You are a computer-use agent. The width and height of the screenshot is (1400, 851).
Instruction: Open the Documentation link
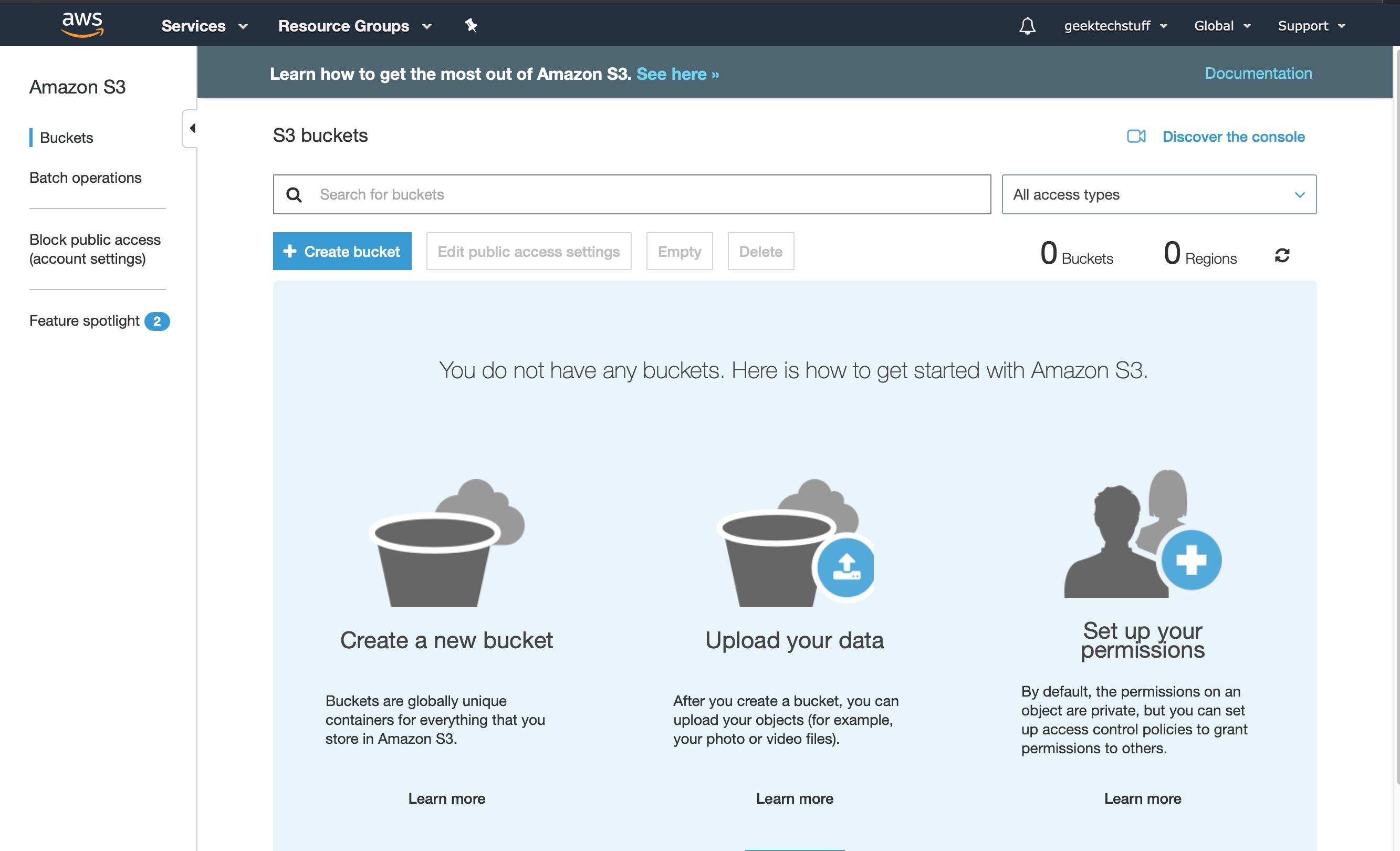pyautogui.click(x=1258, y=73)
